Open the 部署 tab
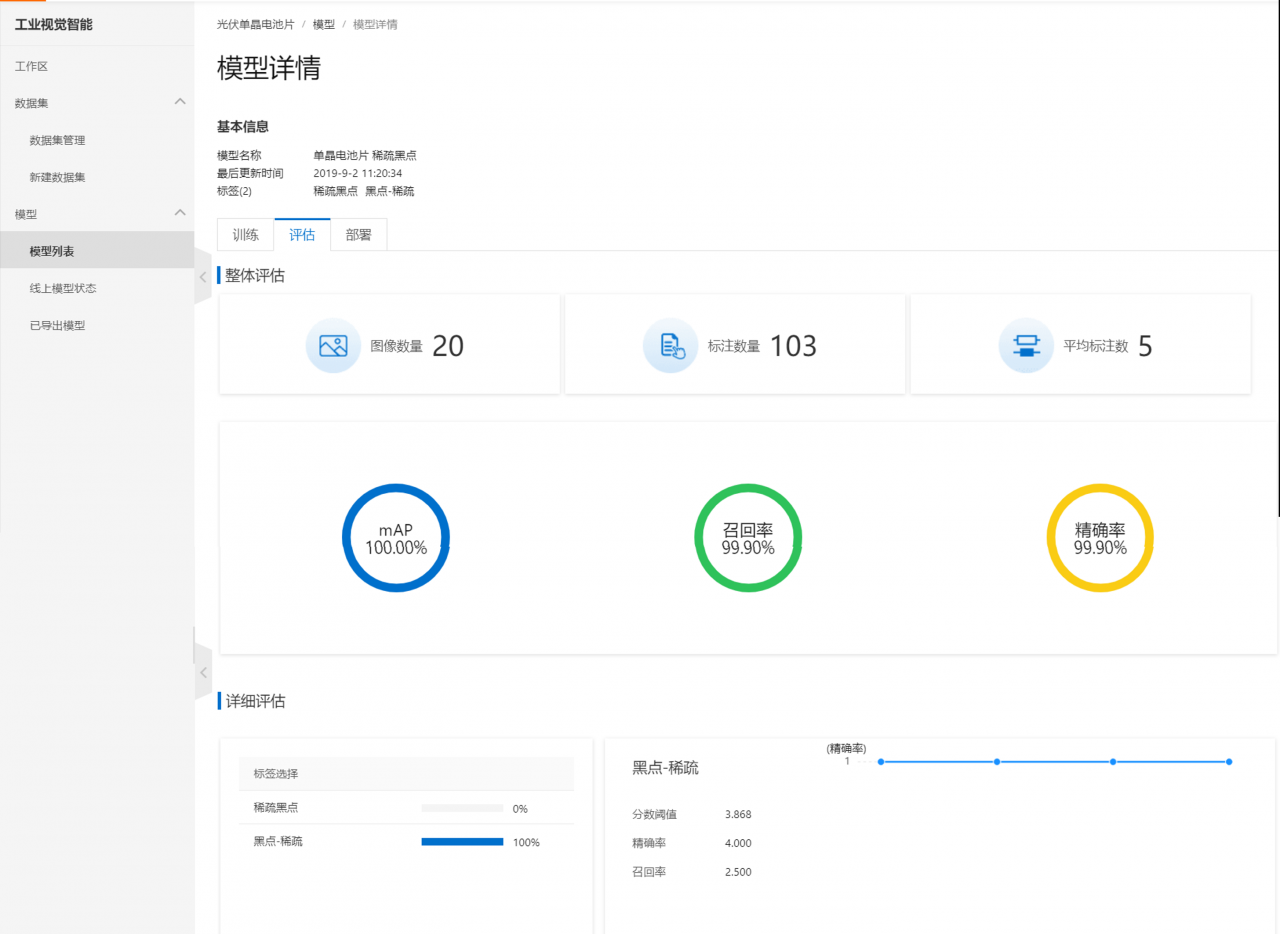Screen dimensions: 1280x934 [358, 235]
